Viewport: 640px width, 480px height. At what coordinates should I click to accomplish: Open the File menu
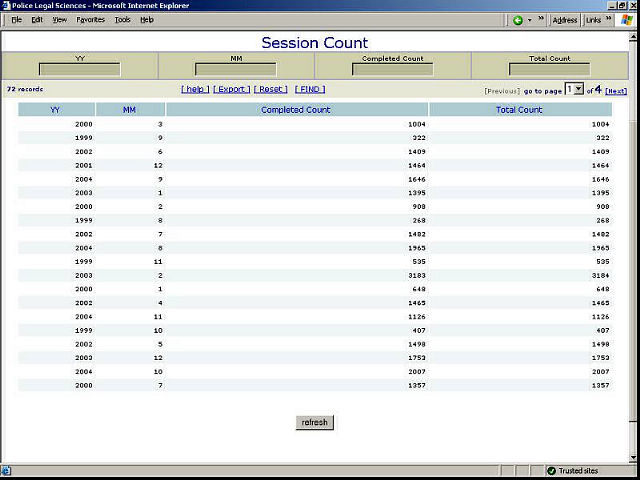16,20
